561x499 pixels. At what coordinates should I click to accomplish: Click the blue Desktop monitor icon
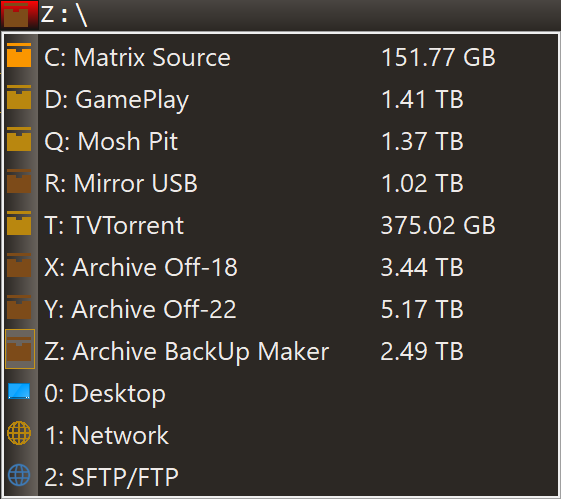pos(19,391)
